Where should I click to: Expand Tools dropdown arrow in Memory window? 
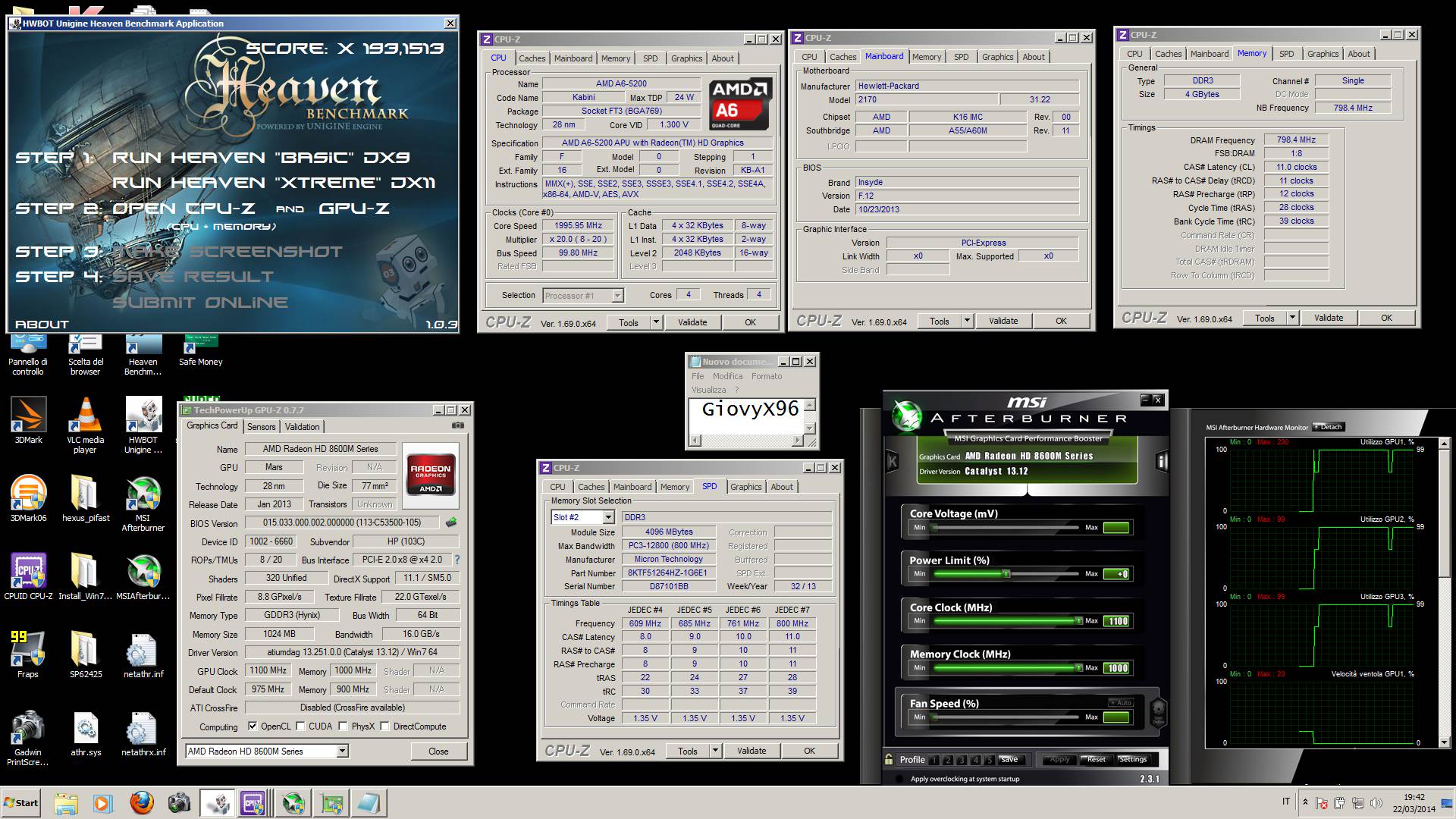[x=1292, y=318]
